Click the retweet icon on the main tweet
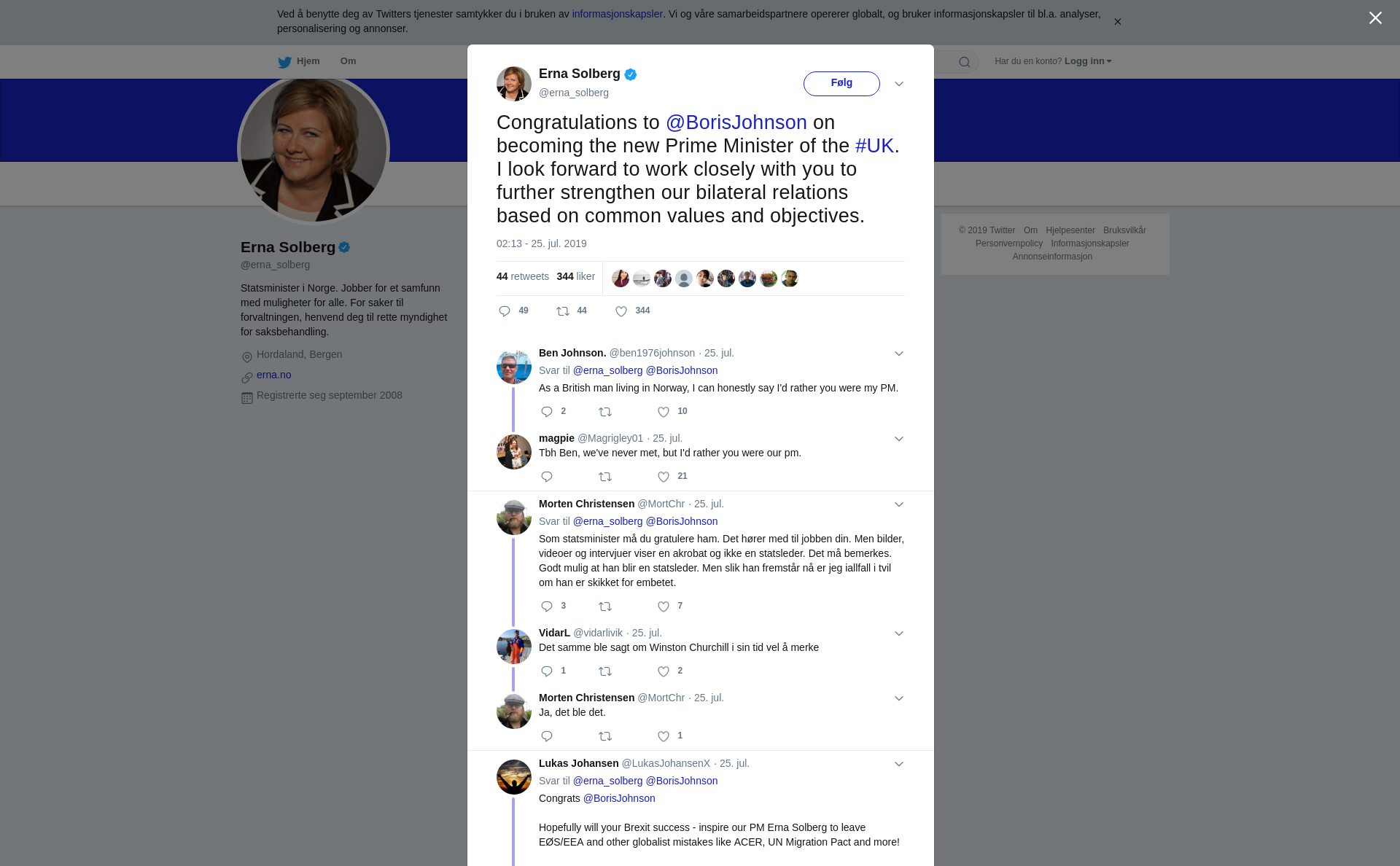 563,311
